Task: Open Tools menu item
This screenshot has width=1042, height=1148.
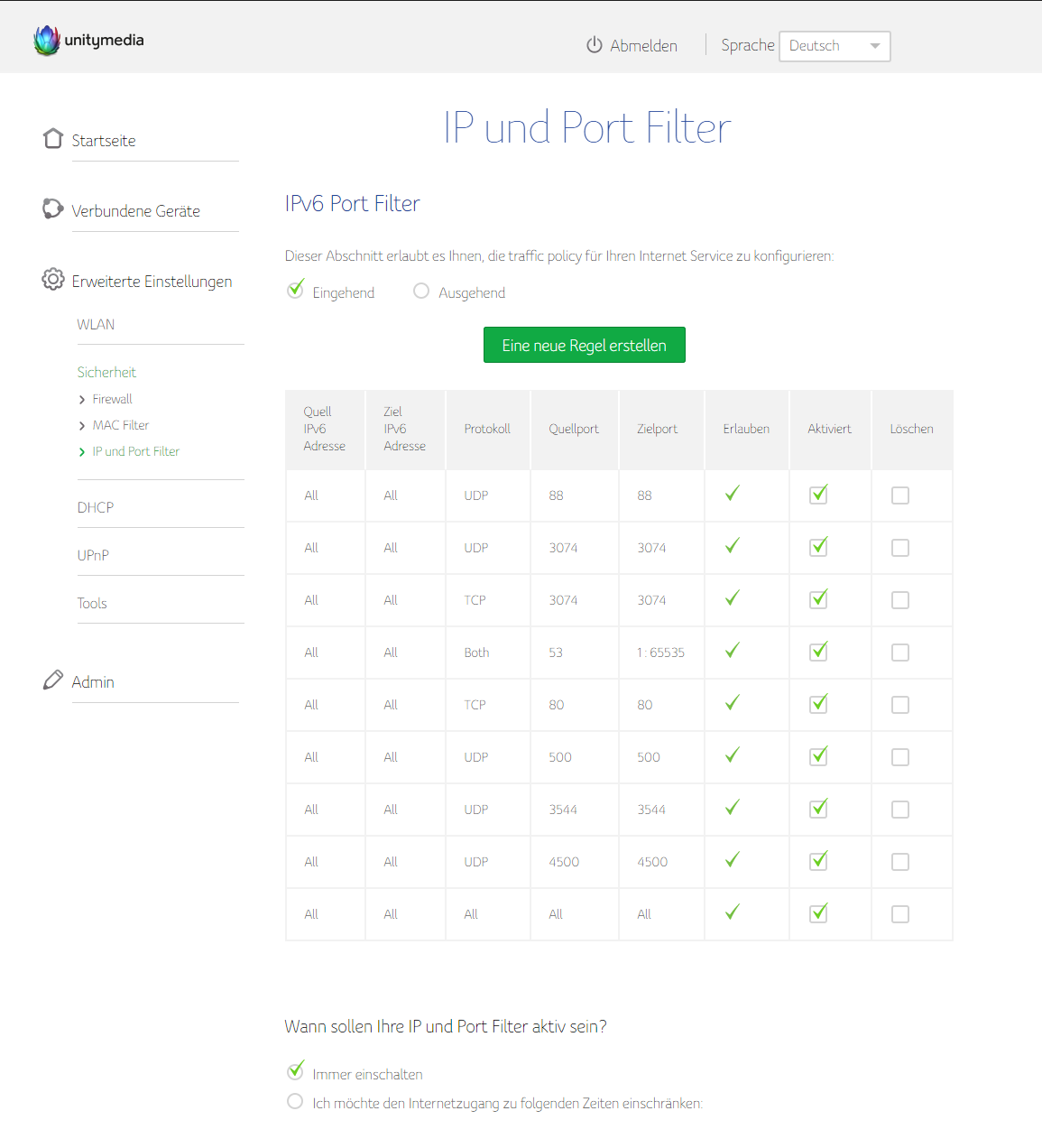Action: coord(92,603)
